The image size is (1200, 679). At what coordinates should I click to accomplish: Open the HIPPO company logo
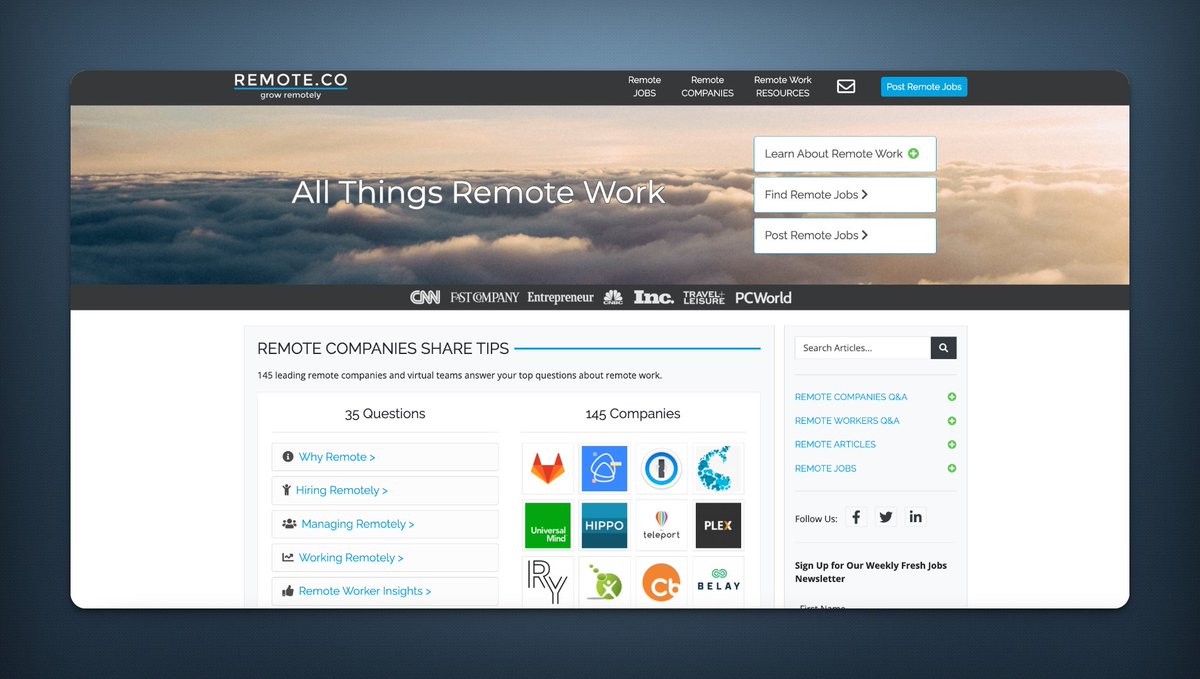[x=604, y=526]
